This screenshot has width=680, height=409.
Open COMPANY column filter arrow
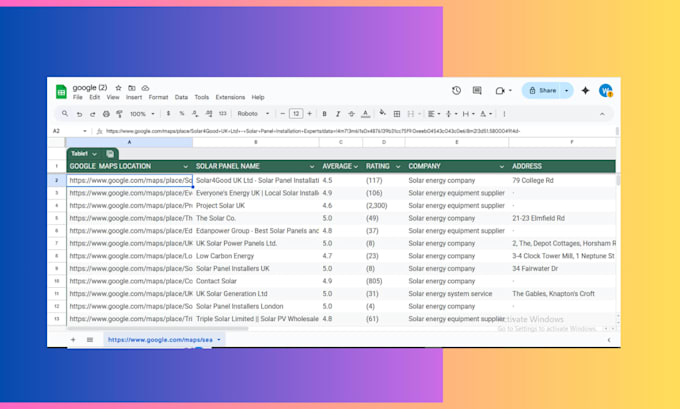coord(502,167)
